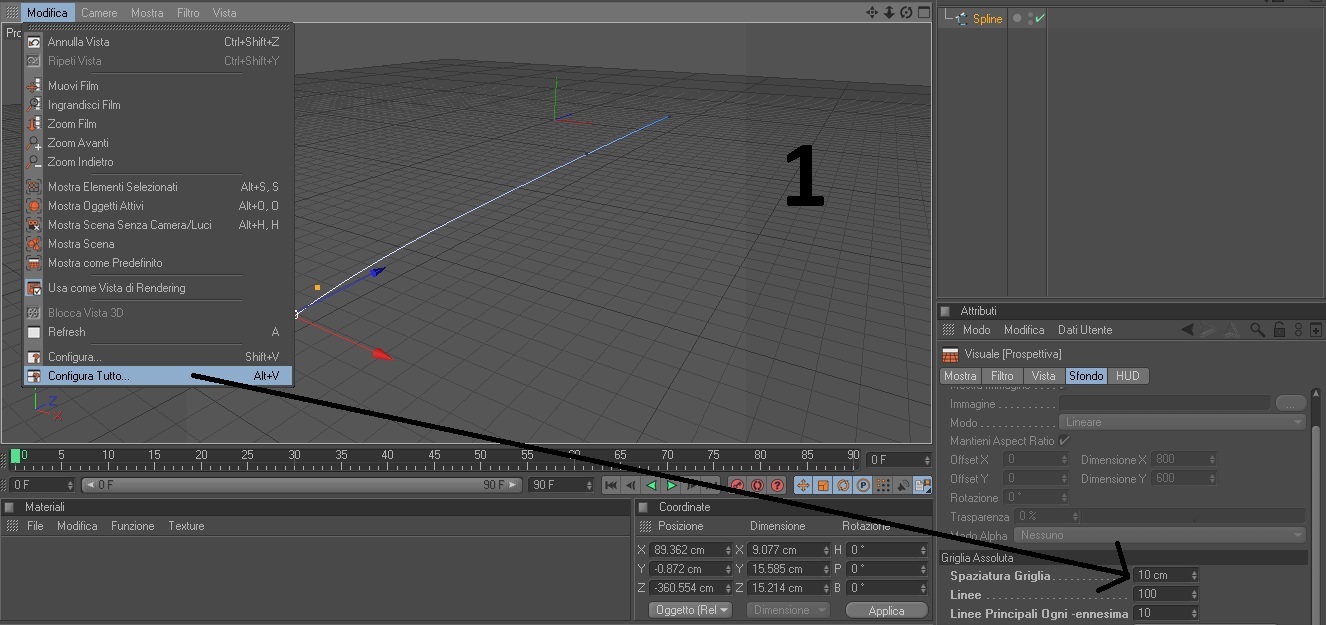Click the 0 F to 90 F preview range slider

tap(302, 485)
